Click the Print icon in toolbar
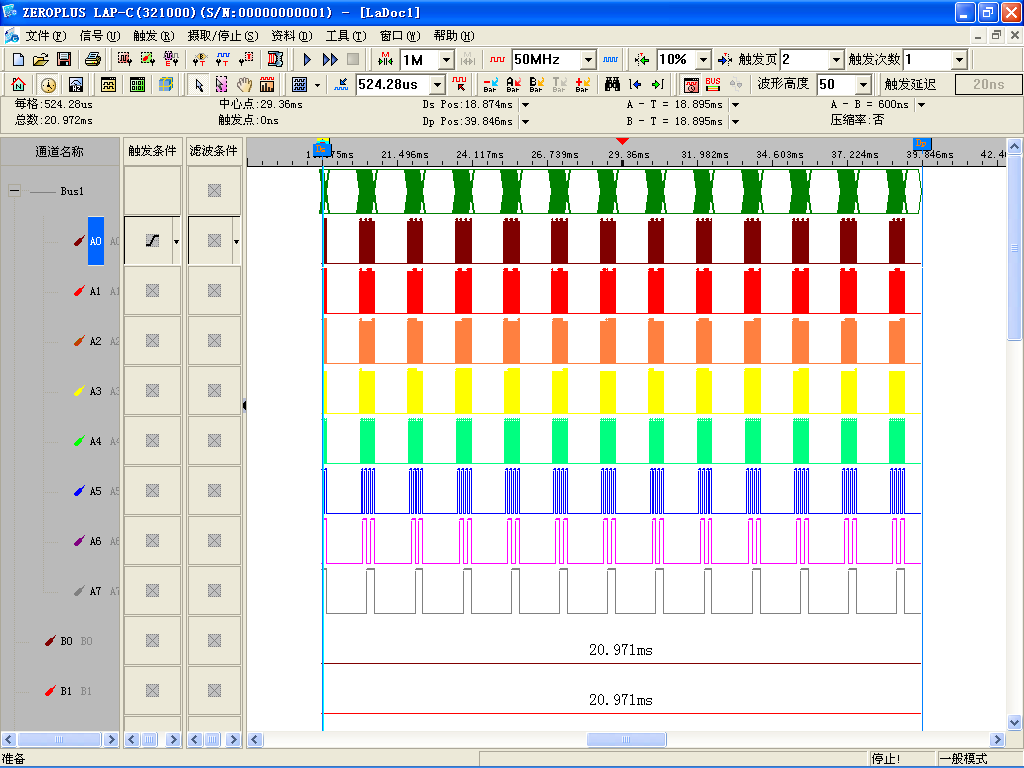This screenshot has height=768, width=1024. (x=91, y=60)
